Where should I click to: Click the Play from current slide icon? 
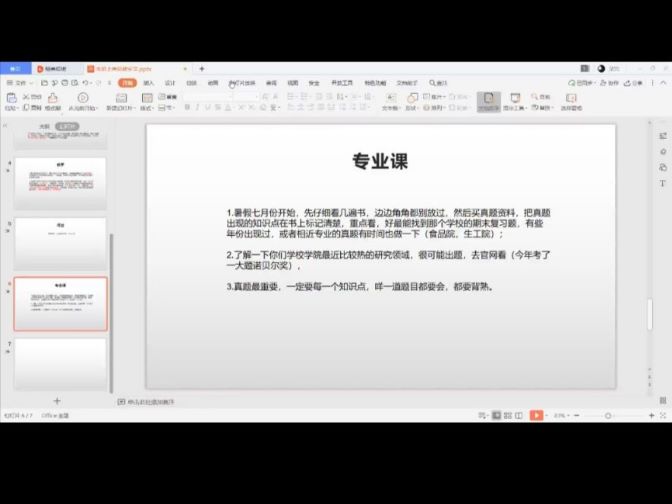(x=82, y=99)
